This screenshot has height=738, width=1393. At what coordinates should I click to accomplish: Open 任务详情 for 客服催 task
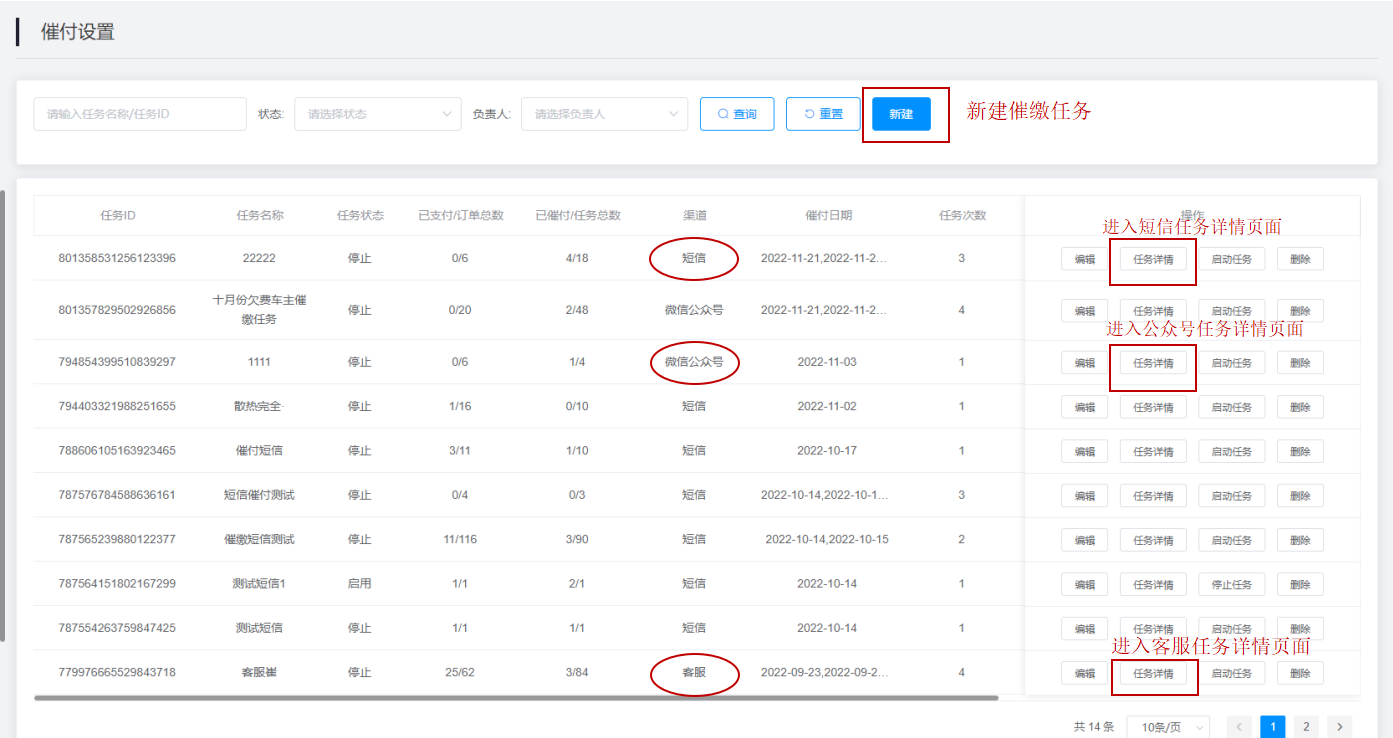pos(1153,673)
